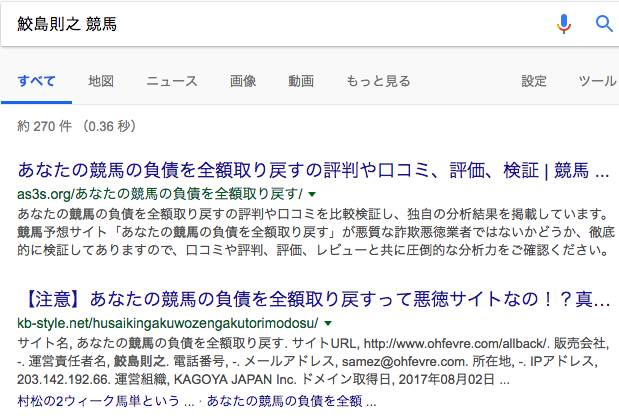Open sitelink 村松の2ウィーク馬単という
Image resolution: width=619 pixels, height=416 pixels.
106,401
